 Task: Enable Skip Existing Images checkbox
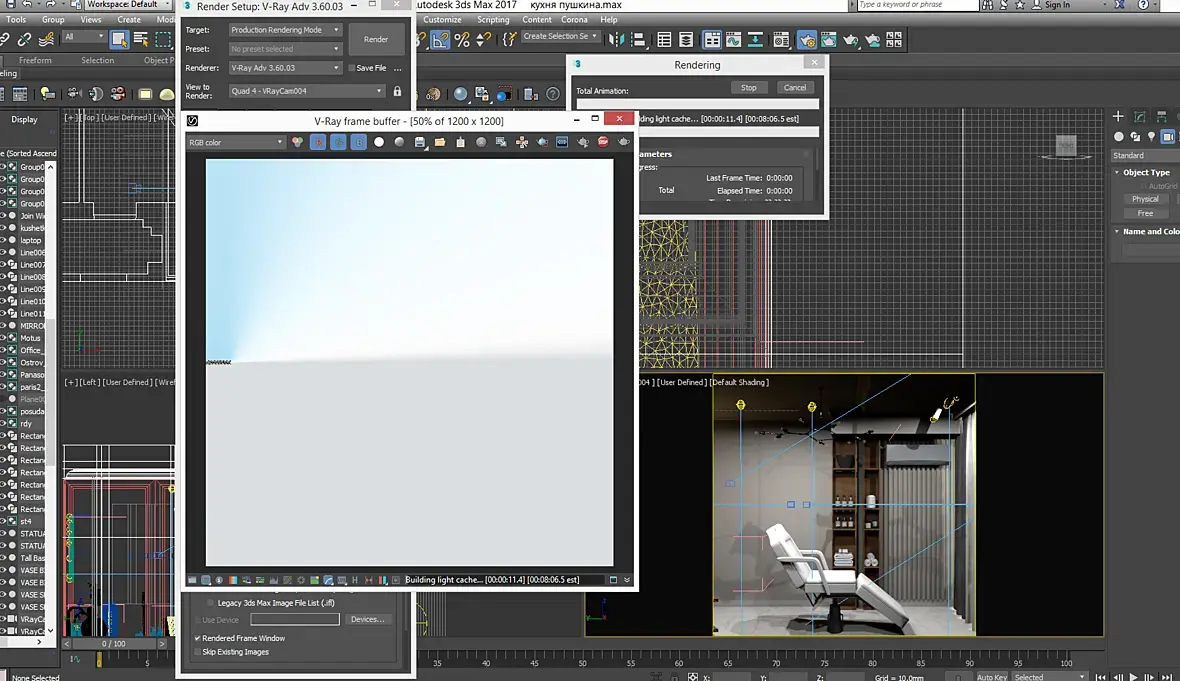[198, 652]
